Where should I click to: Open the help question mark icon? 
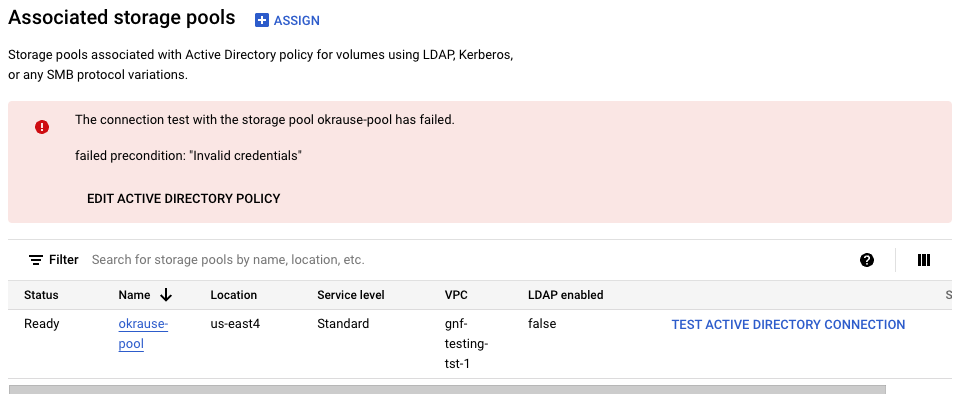(867, 260)
